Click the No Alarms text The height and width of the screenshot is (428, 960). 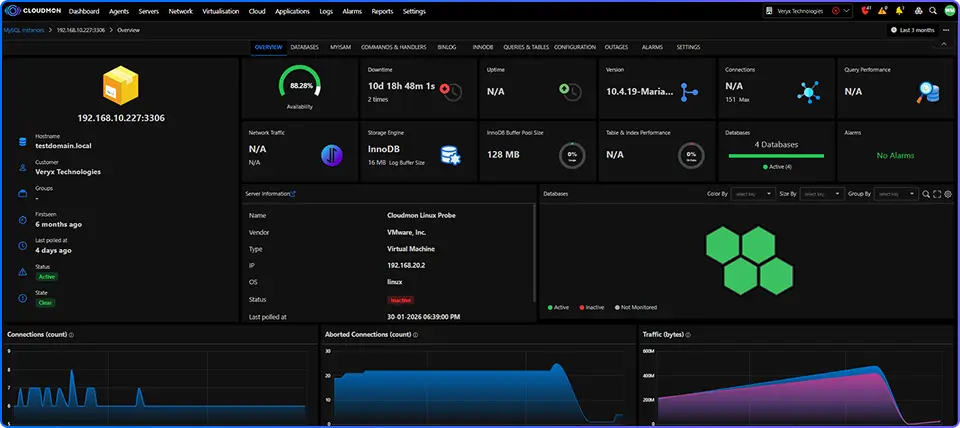(895, 156)
